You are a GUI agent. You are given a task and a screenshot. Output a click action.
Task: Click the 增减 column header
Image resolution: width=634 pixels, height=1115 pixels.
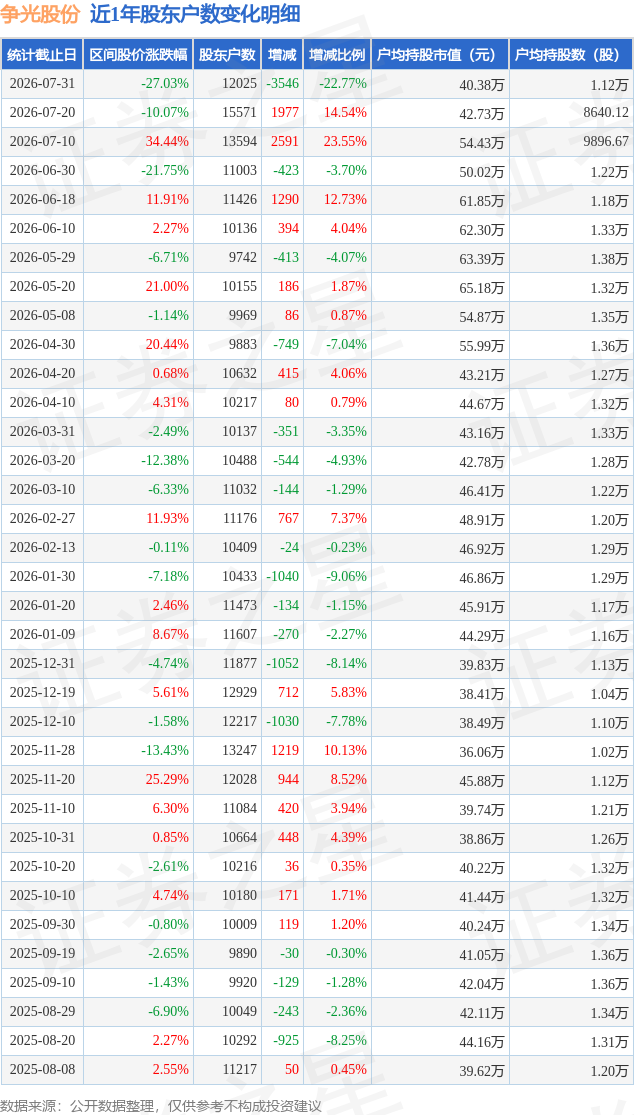coord(281,55)
